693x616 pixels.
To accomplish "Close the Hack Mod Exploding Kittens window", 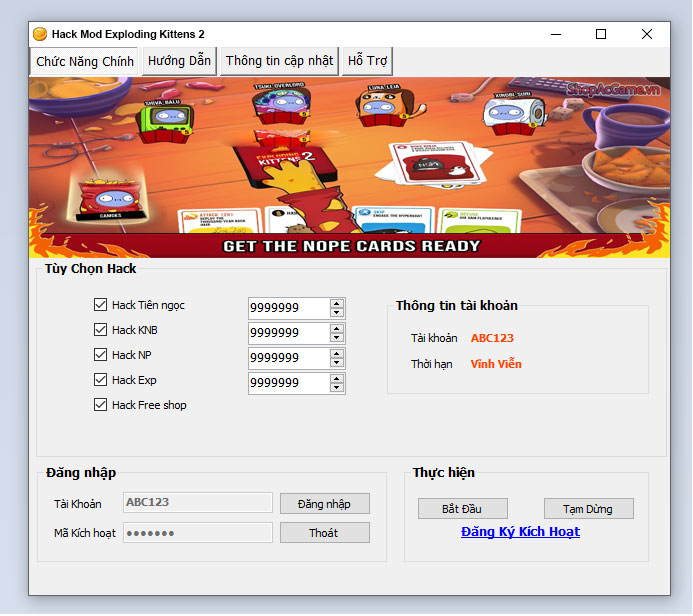I will [x=647, y=34].
